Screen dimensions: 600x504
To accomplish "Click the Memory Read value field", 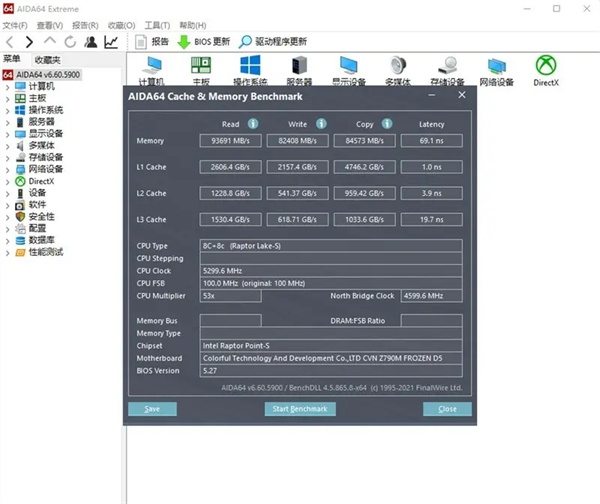I will (231, 141).
